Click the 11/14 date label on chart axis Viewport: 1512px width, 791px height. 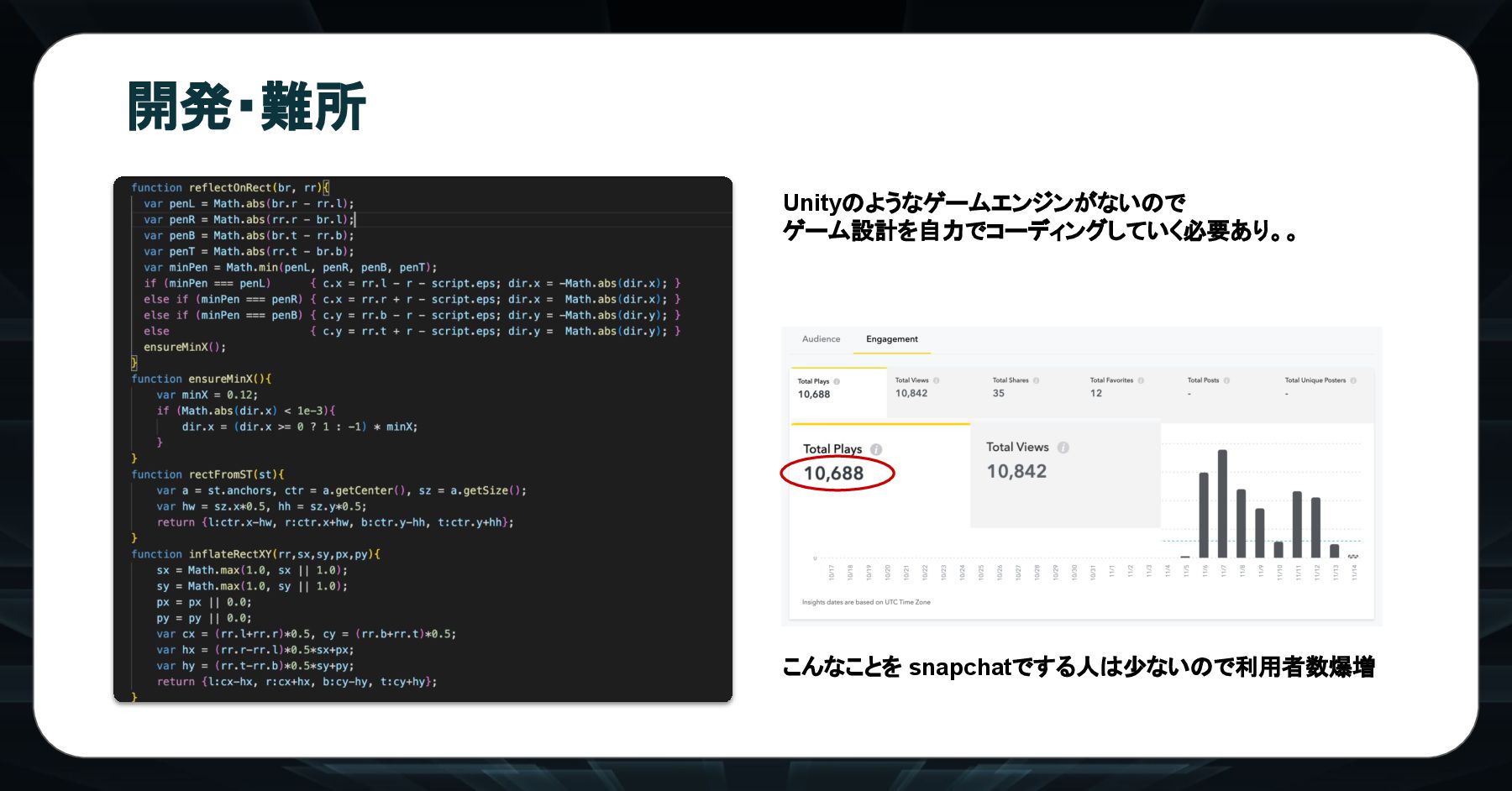click(1354, 572)
